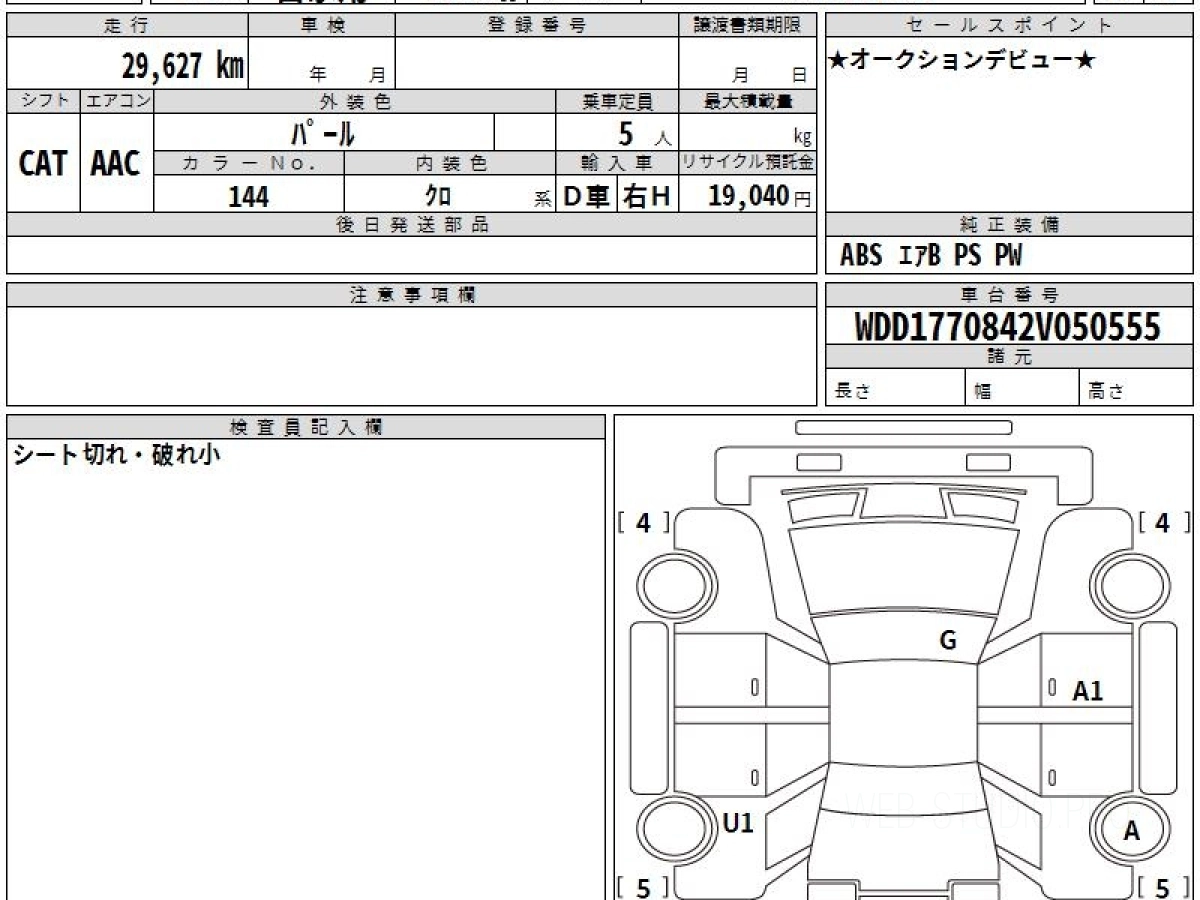Screen dimensions: 1200x900
Task: Click the オークションデビュー sales point text
Action: tap(962, 60)
